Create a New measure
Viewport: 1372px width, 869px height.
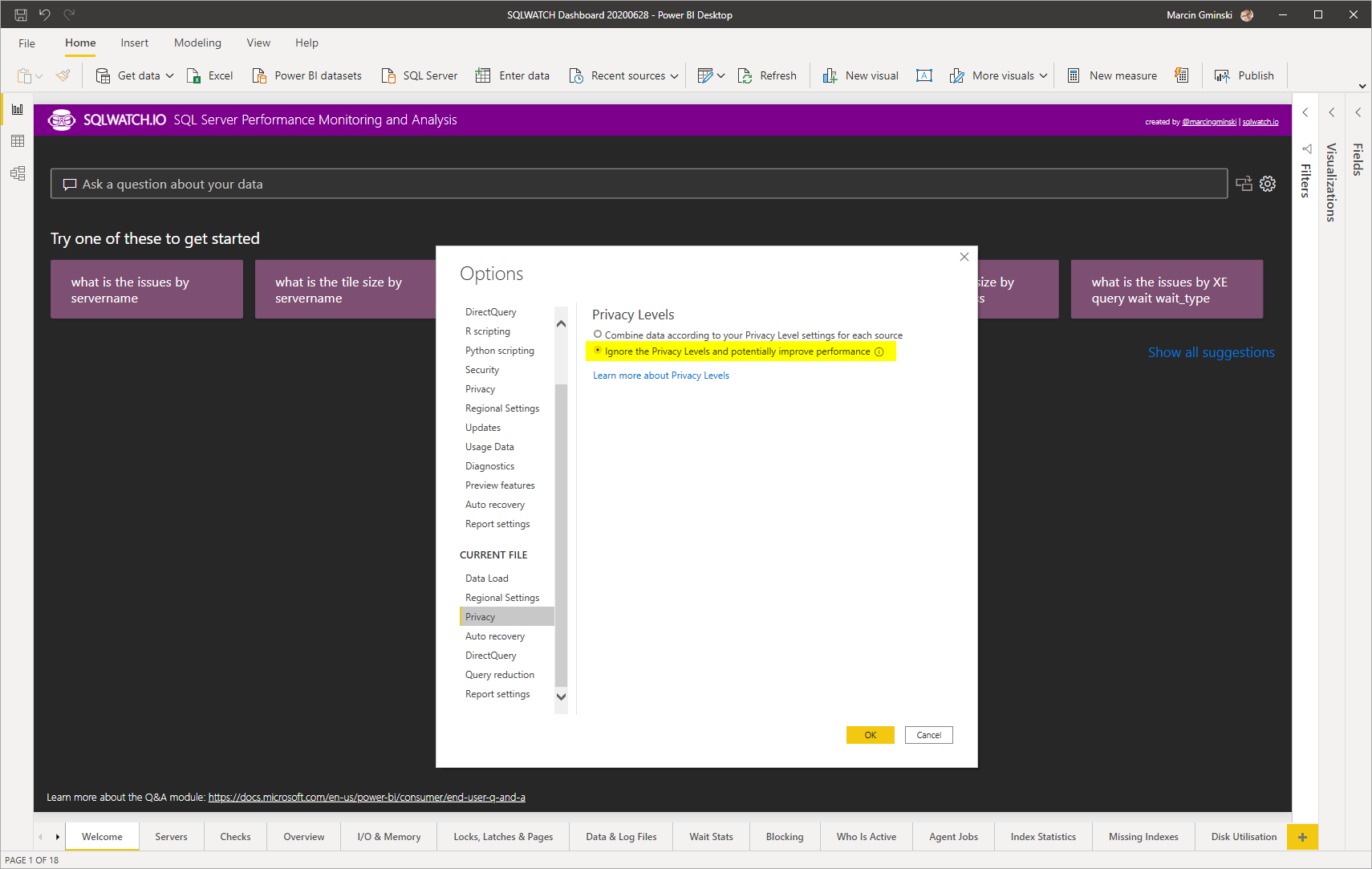pyautogui.click(x=1112, y=75)
